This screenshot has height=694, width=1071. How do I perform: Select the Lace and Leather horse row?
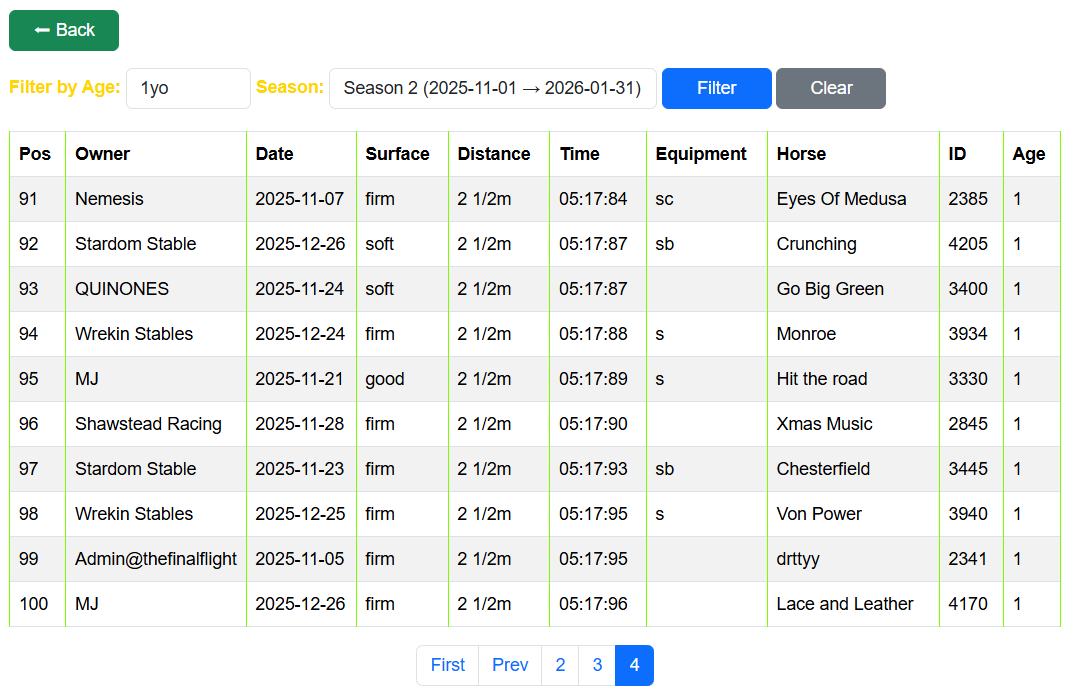(x=845, y=604)
